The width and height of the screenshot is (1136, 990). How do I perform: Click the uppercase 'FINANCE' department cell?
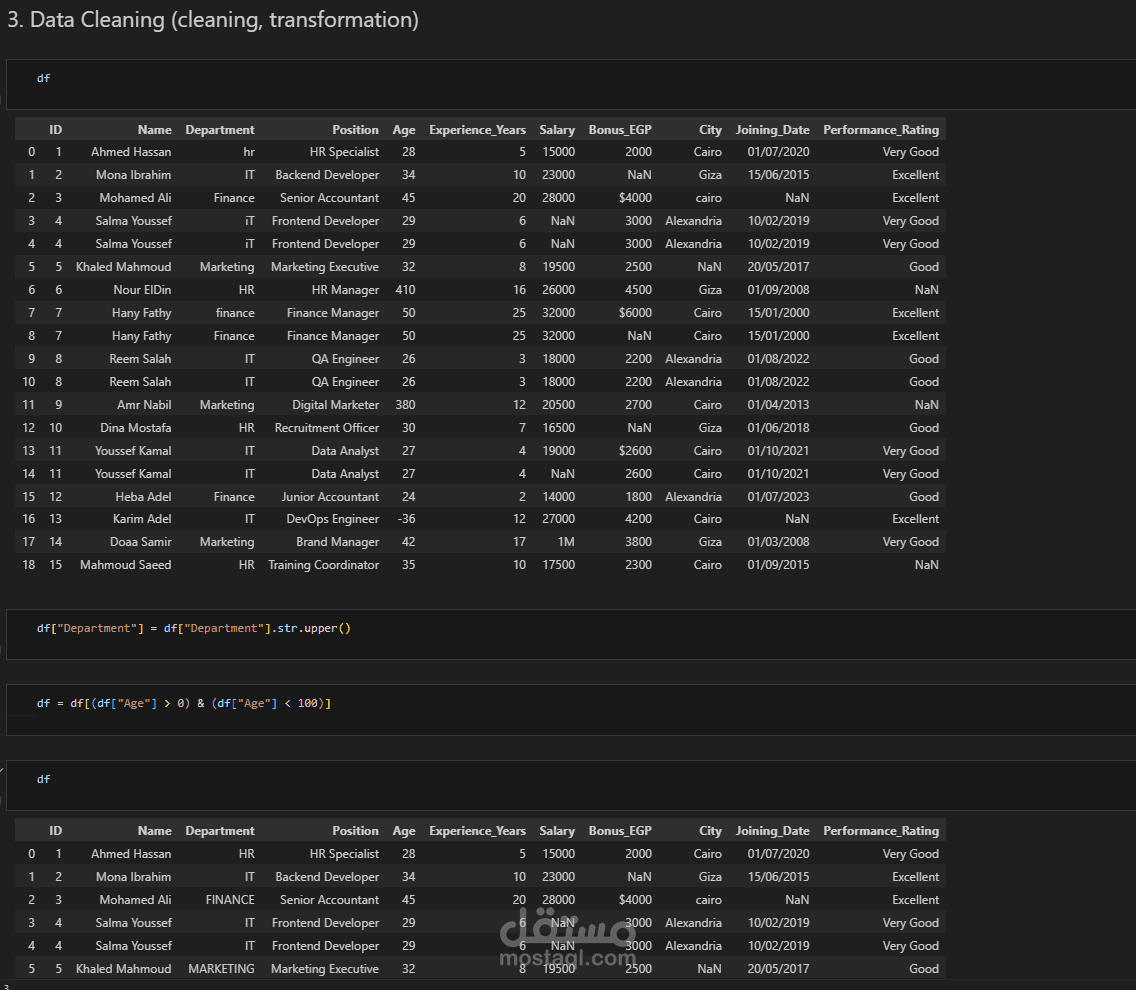tap(230, 900)
